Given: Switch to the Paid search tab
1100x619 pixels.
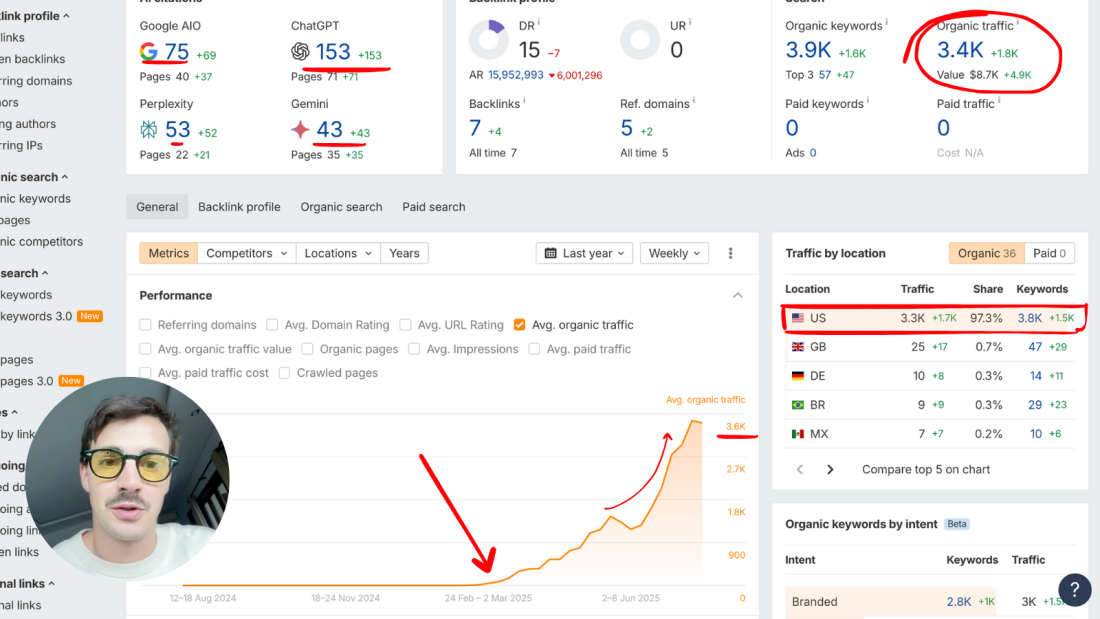Looking at the screenshot, I should (434, 207).
